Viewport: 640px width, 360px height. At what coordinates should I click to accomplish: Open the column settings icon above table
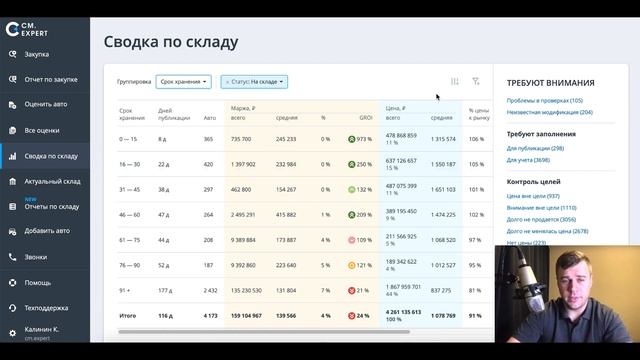[455, 82]
